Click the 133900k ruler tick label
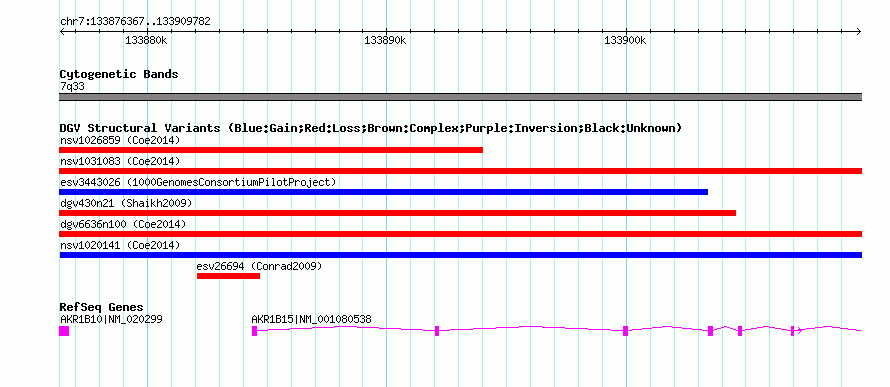The image size is (890, 387). (x=625, y=40)
